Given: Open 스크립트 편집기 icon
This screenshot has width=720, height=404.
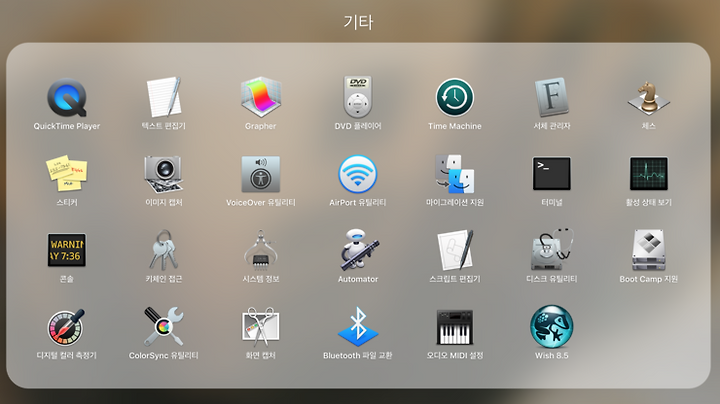Looking at the screenshot, I should pyautogui.click(x=455, y=250).
